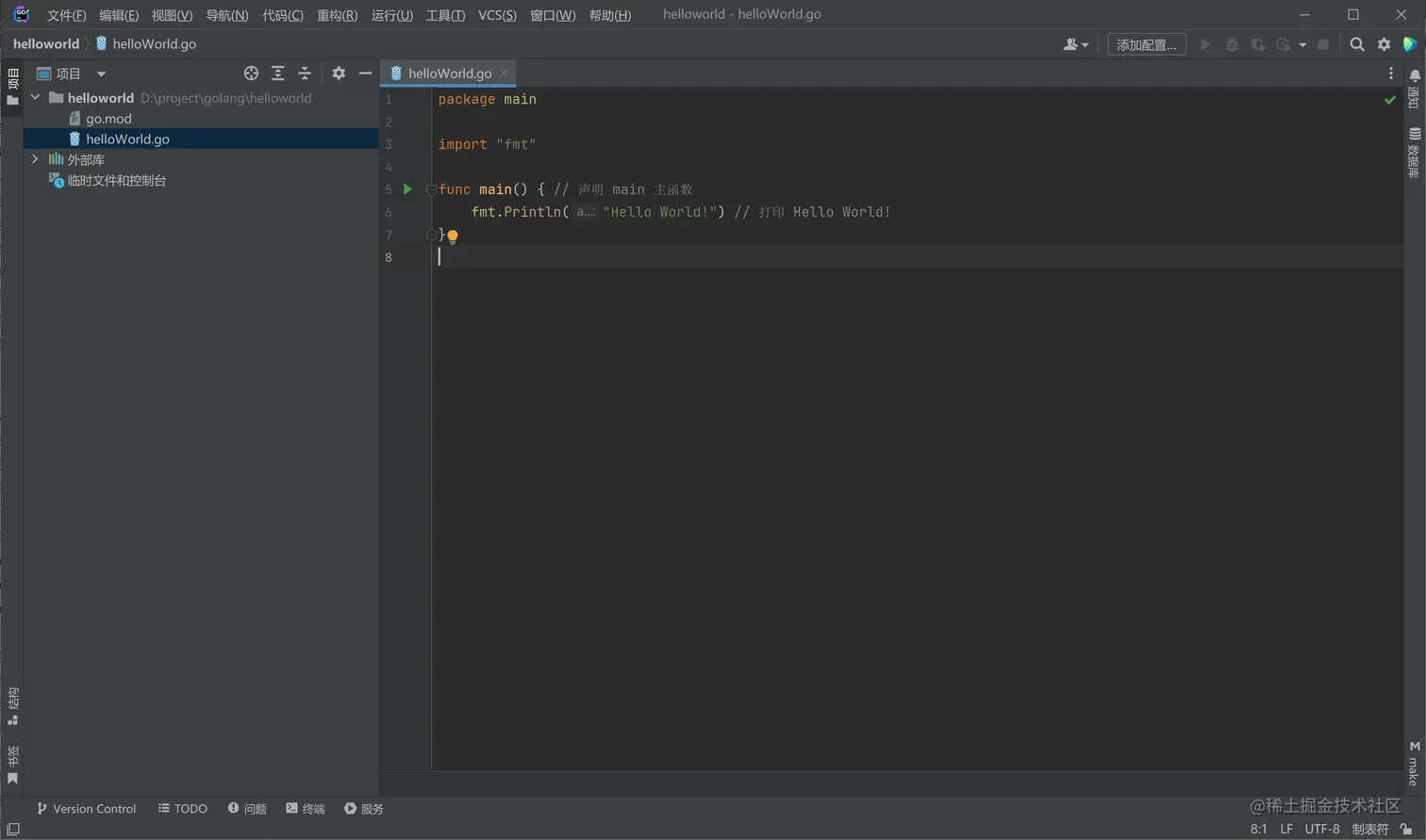Toggle the 结构 structure tool window
The image size is (1426, 840).
pyautogui.click(x=12, y=706)
